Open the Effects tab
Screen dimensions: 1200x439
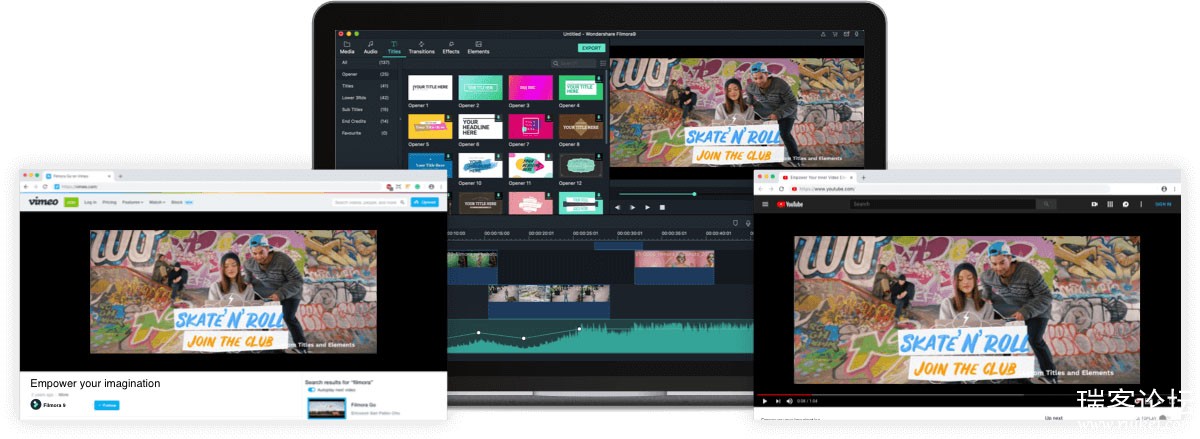click(451, 47)
